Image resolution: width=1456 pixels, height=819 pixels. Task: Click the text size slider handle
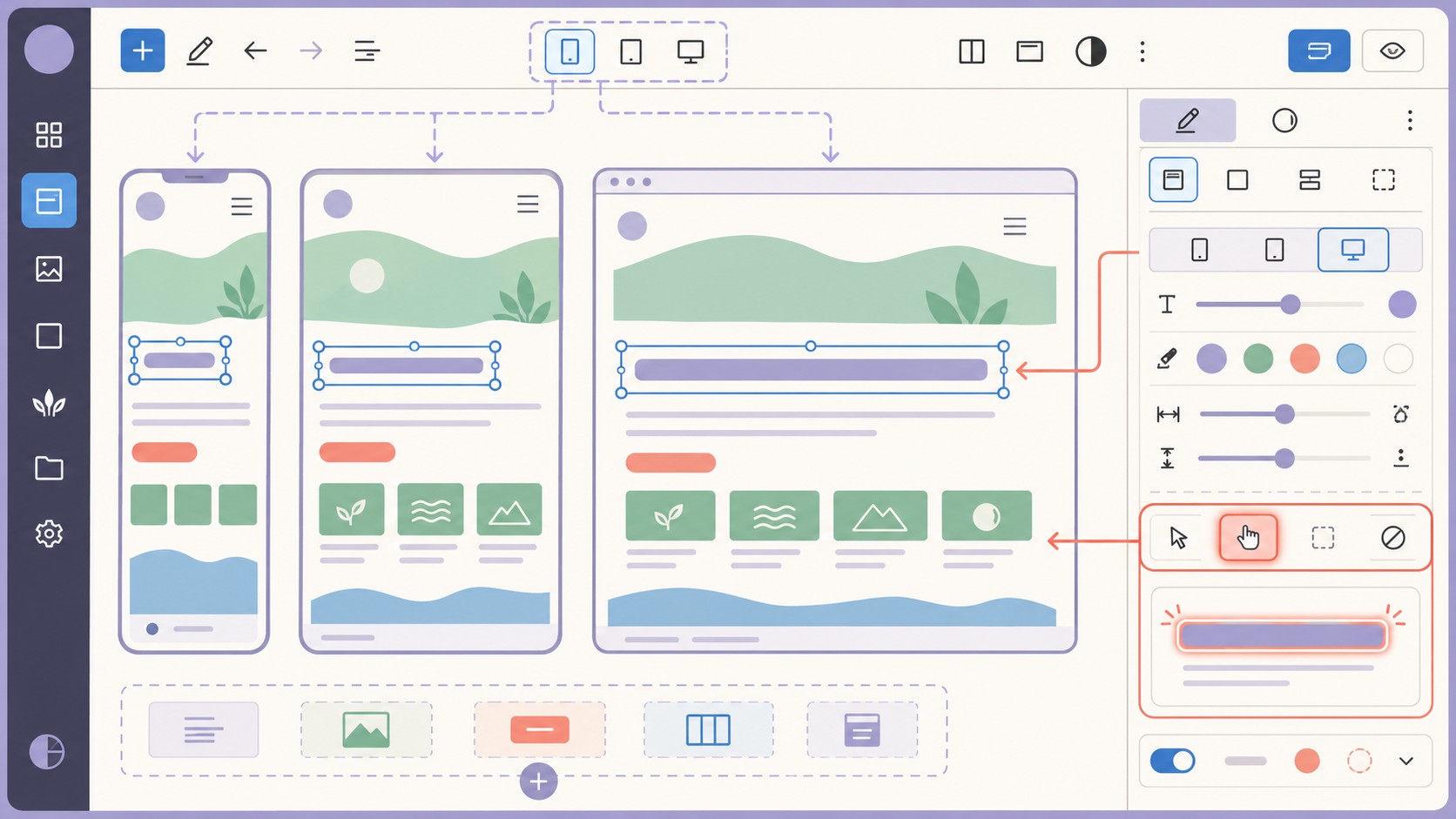1291,305
